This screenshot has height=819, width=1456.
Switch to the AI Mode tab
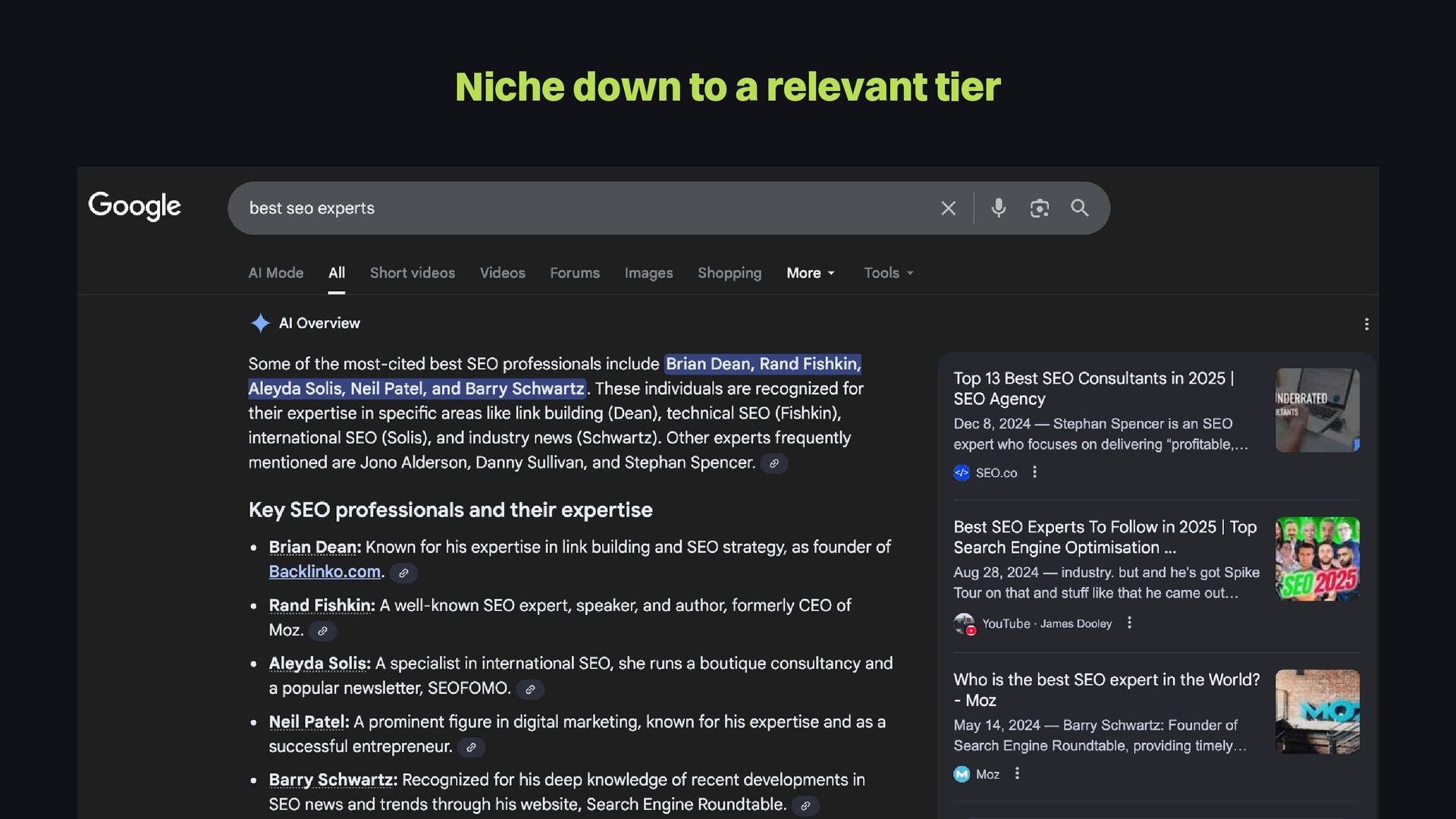(x=275, y=273)
